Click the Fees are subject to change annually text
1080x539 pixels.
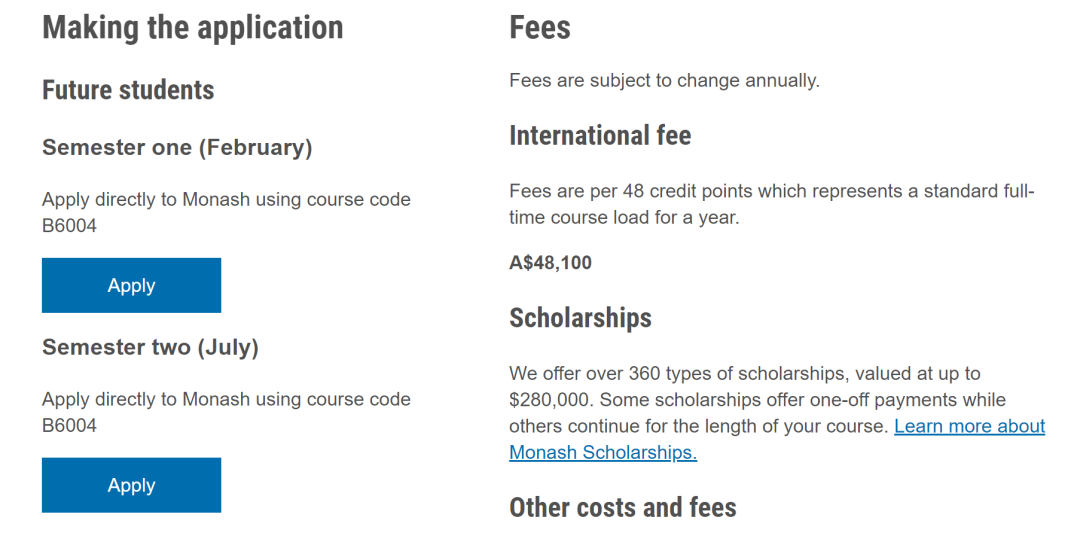tap(665, 81)
